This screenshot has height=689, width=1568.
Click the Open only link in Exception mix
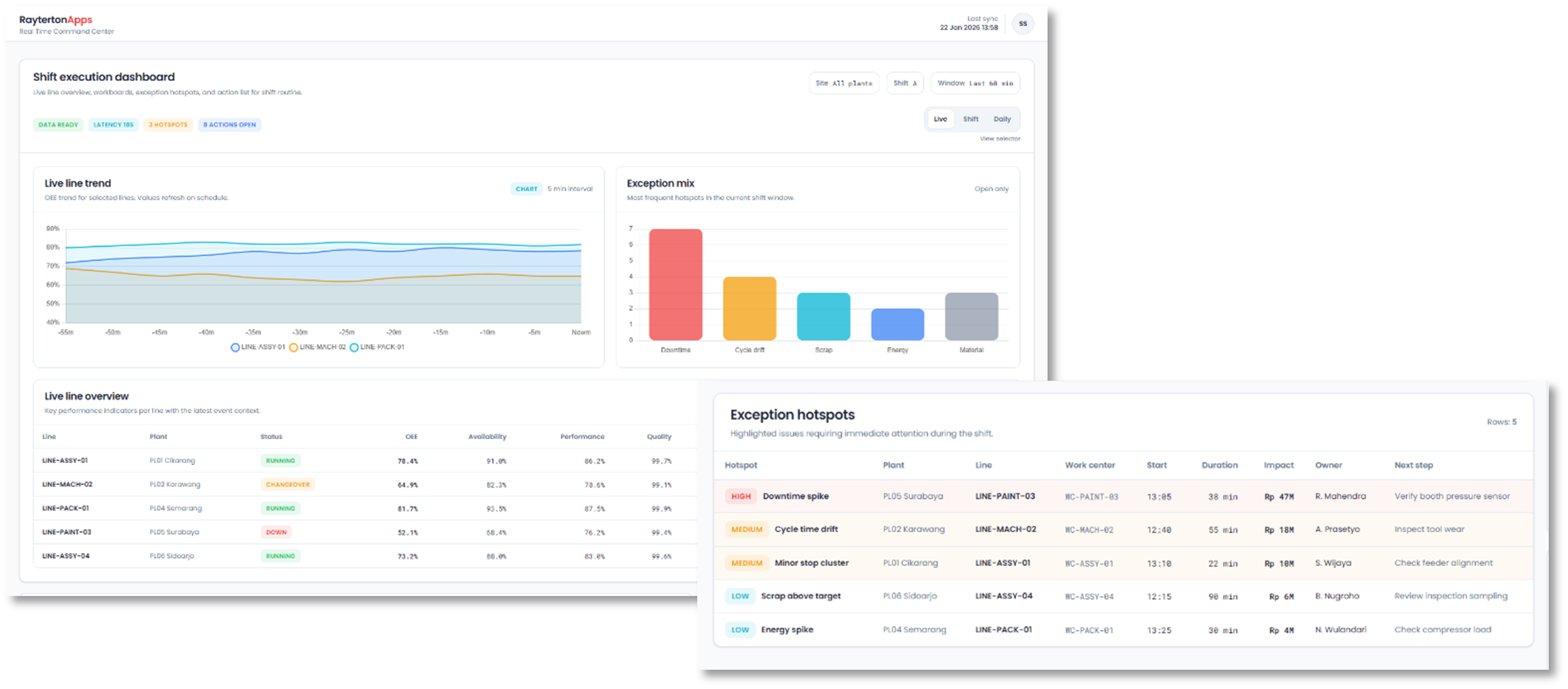click(991, 189)
